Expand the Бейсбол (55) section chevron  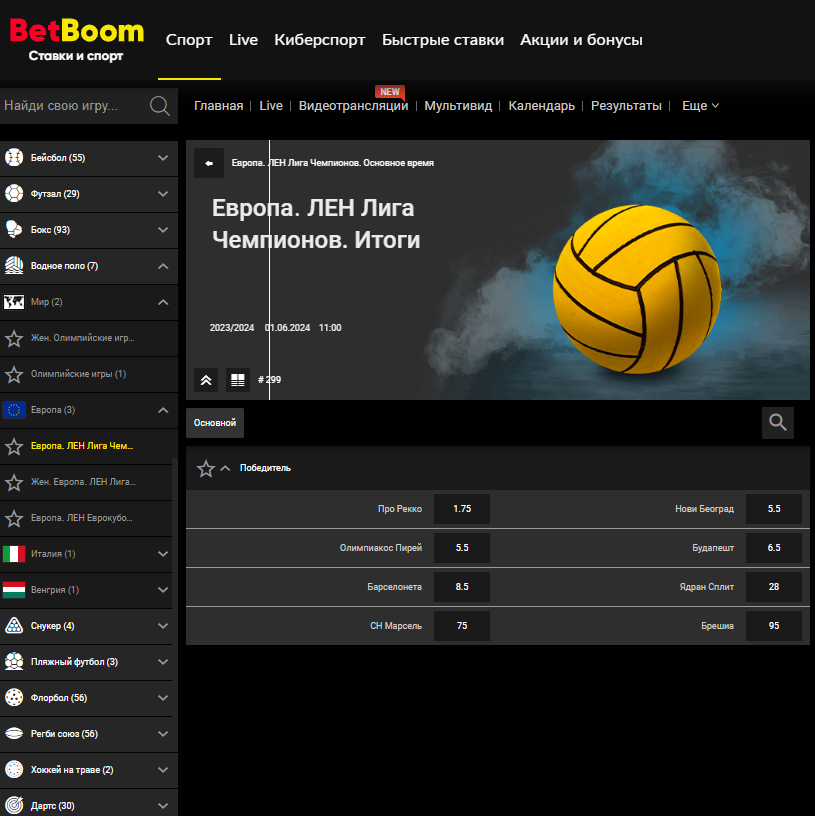(x=163, y=158)
